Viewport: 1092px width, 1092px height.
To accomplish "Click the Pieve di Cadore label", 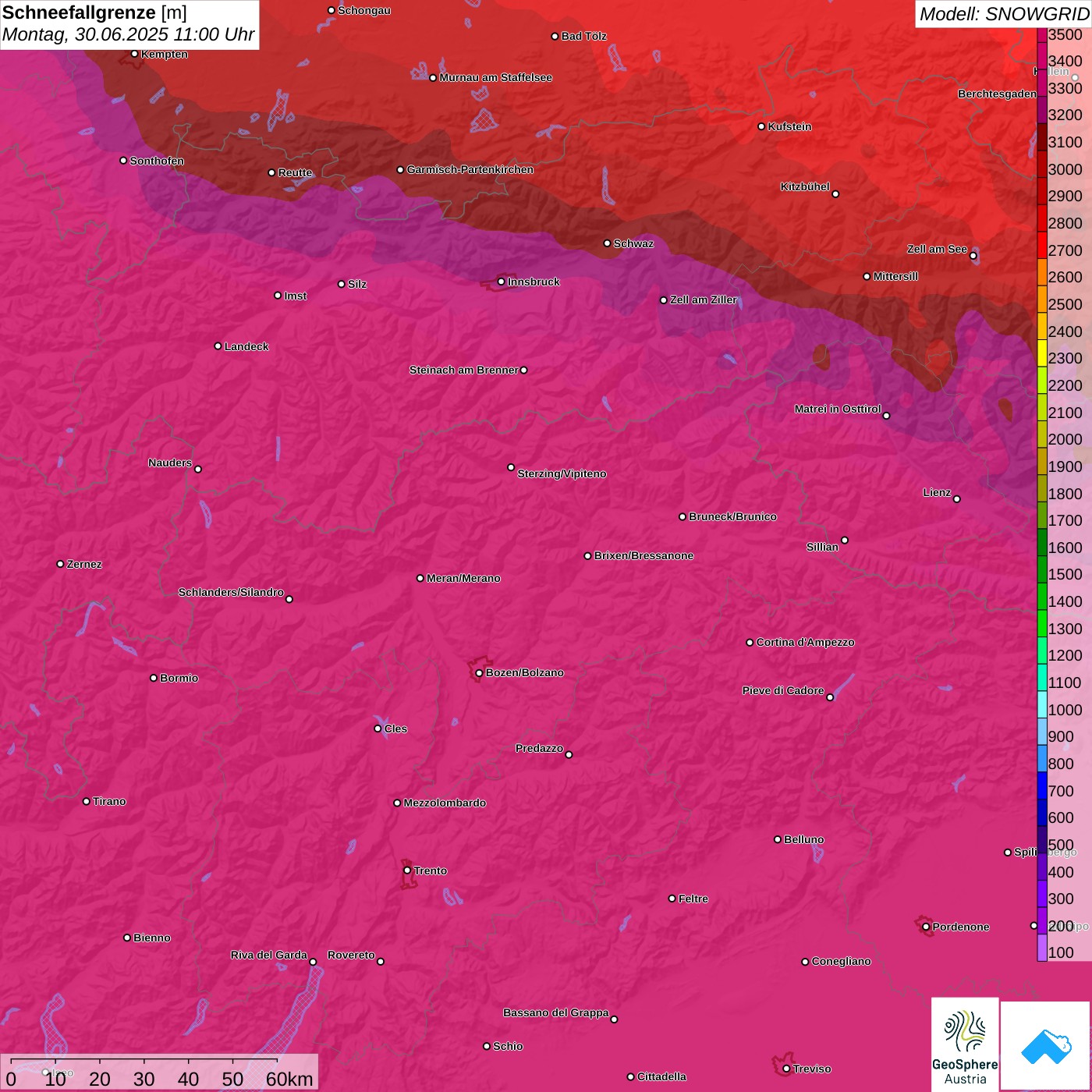I will pos(783,690).
